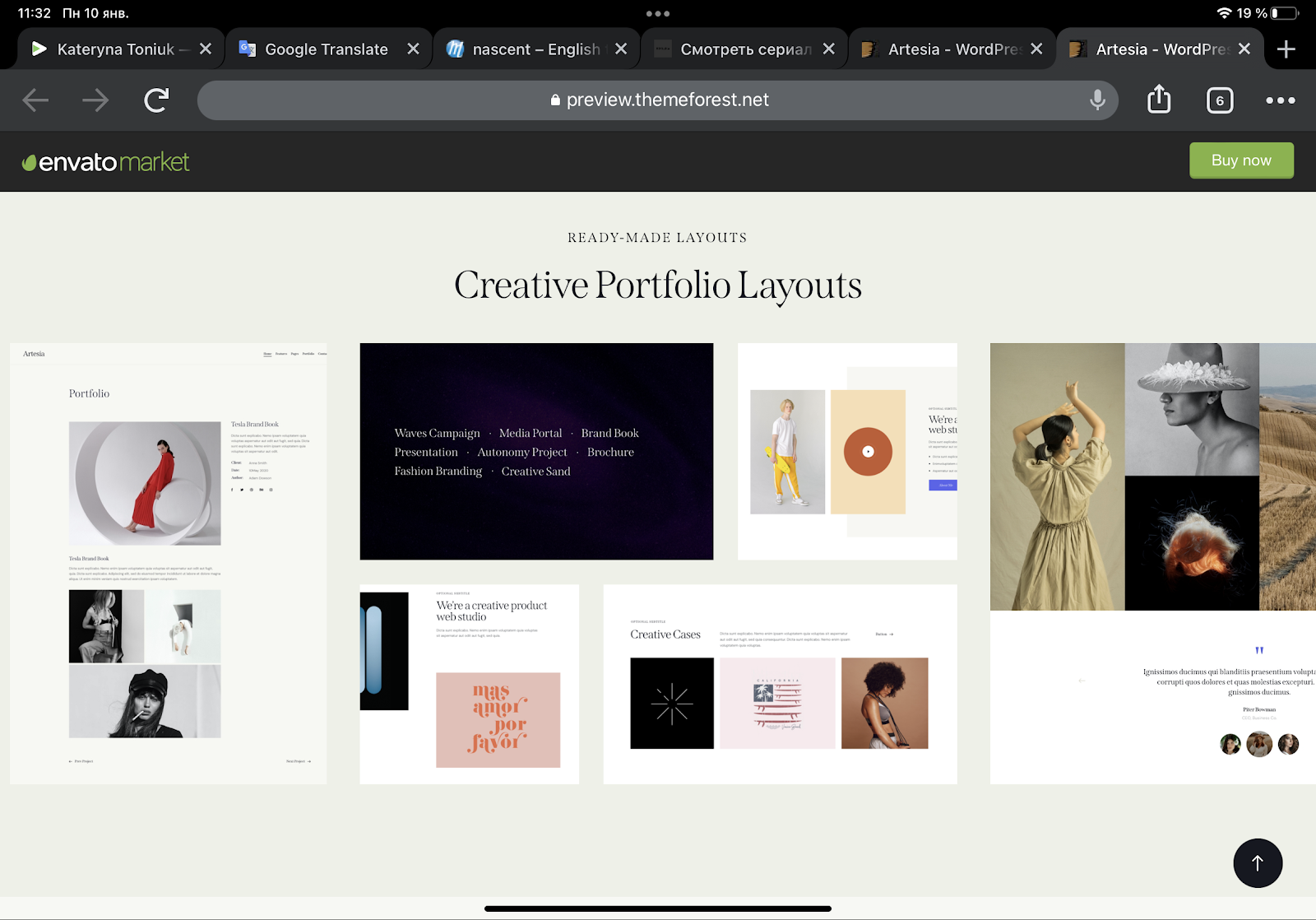
Task: Add a new browser tab
Action: (1286, 49)
